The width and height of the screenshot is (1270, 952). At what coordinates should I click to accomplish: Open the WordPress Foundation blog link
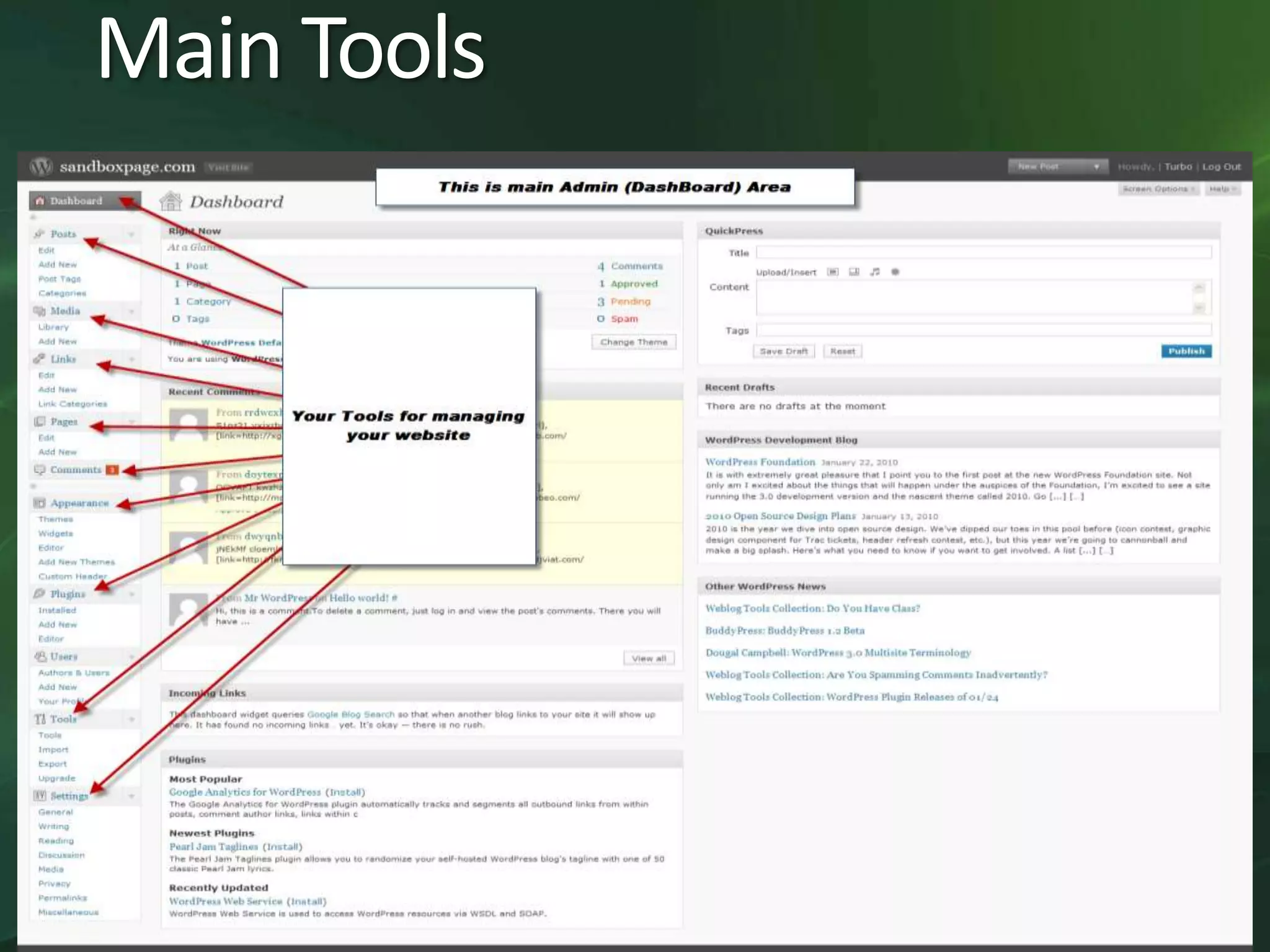pos(760,462)
